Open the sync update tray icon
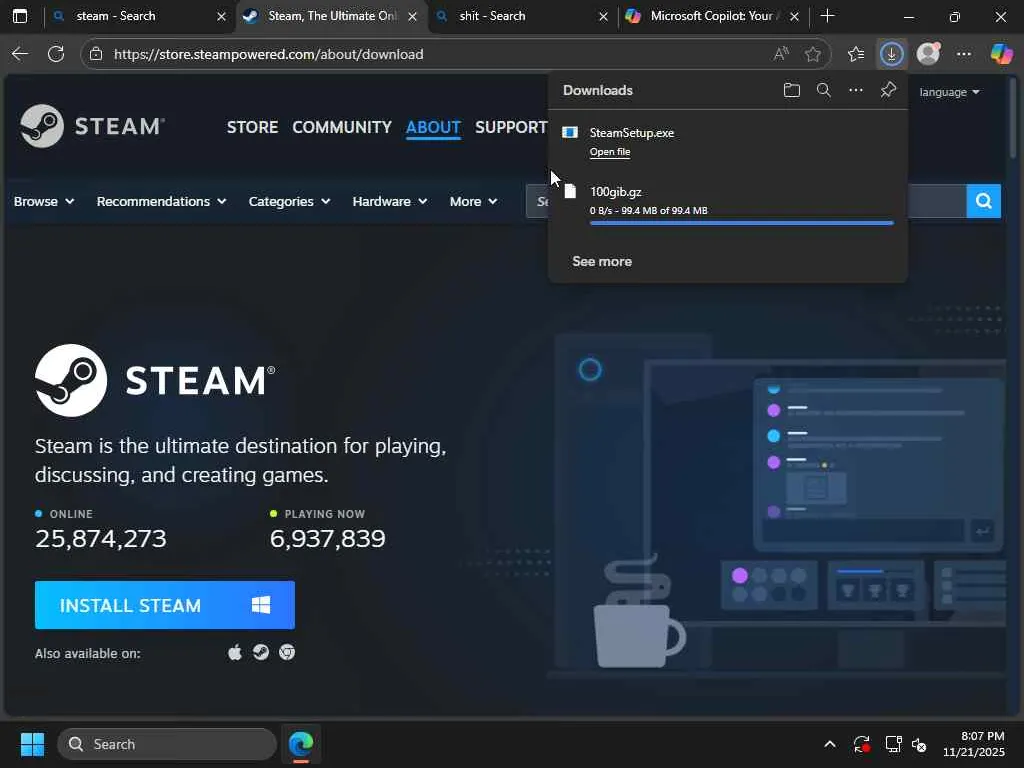1024x768 pixels. click(861, 744)
